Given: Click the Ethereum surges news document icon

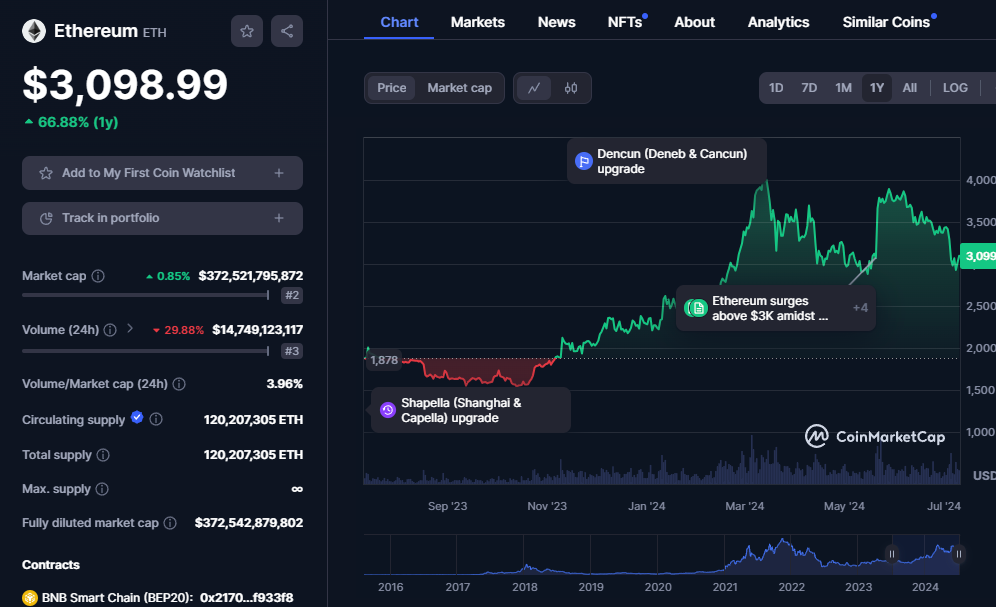Looking at the screenshot, I should point(699,308).
